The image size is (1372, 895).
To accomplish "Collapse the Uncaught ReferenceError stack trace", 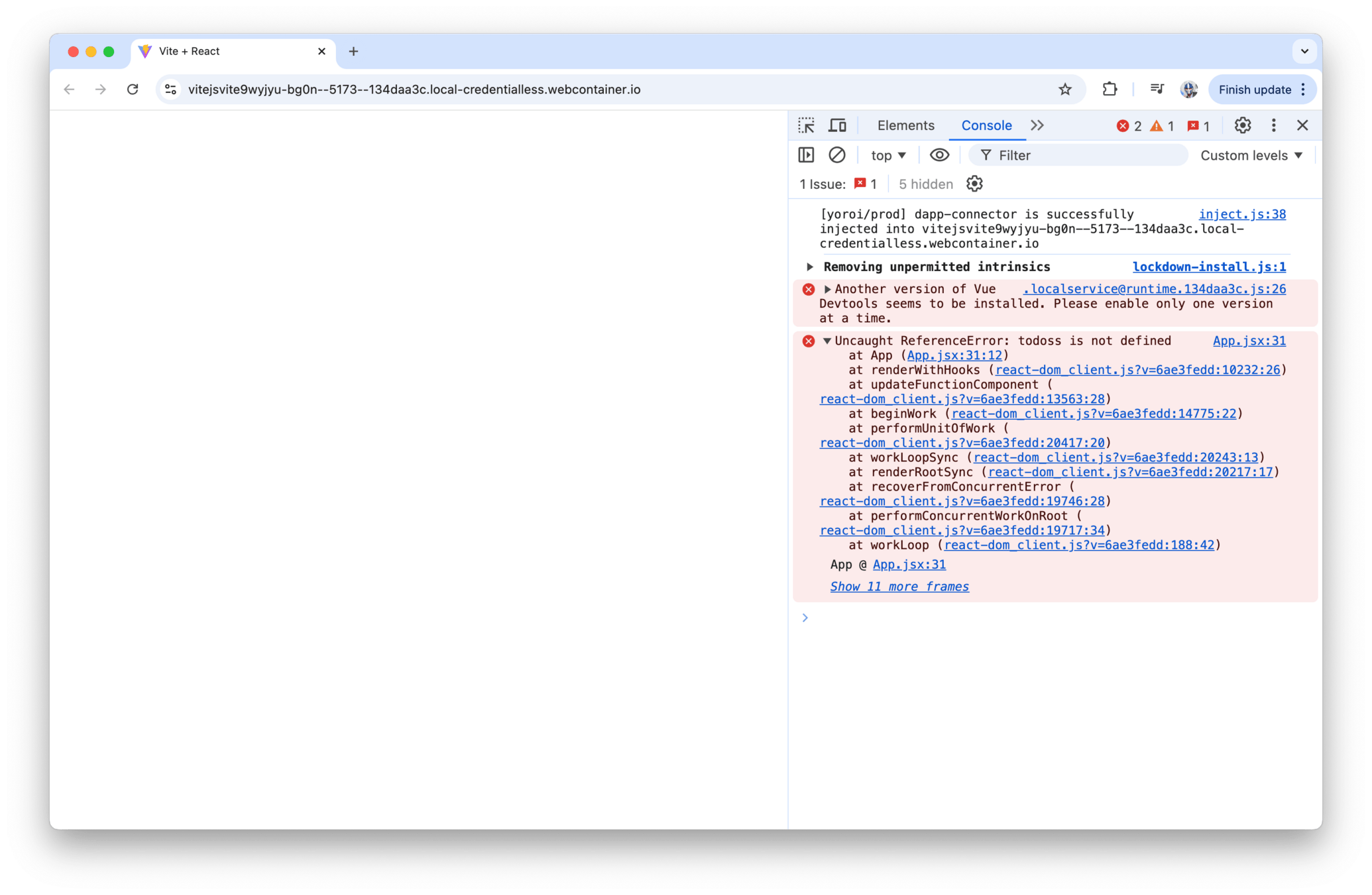I will click(x=827, y=341).
